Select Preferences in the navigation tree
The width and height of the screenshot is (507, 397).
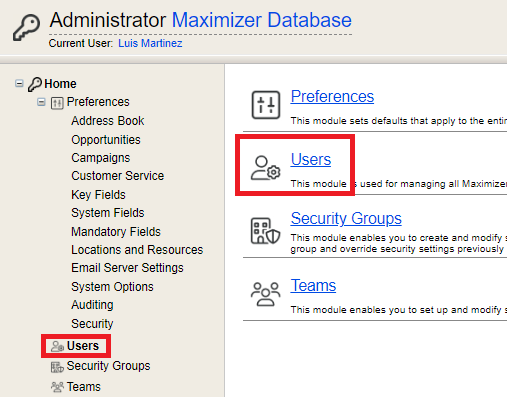point(98,102)
